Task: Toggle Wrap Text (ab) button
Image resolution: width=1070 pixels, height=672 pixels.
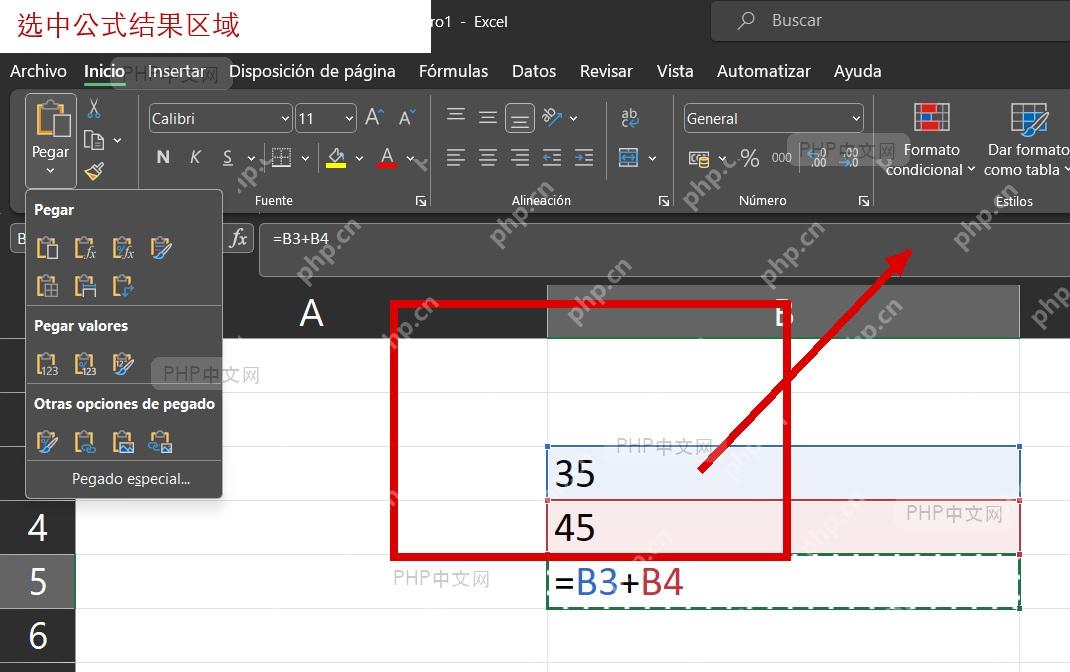Action: (630, 117)
